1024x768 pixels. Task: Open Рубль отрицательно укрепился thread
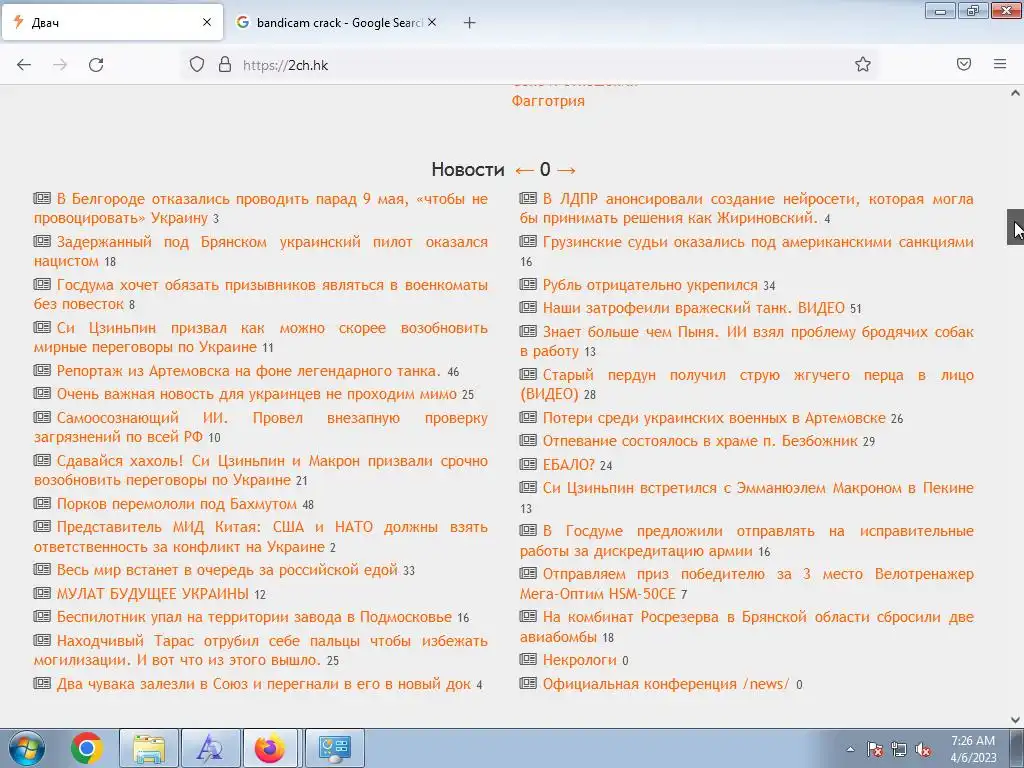(x=650, y=285)
